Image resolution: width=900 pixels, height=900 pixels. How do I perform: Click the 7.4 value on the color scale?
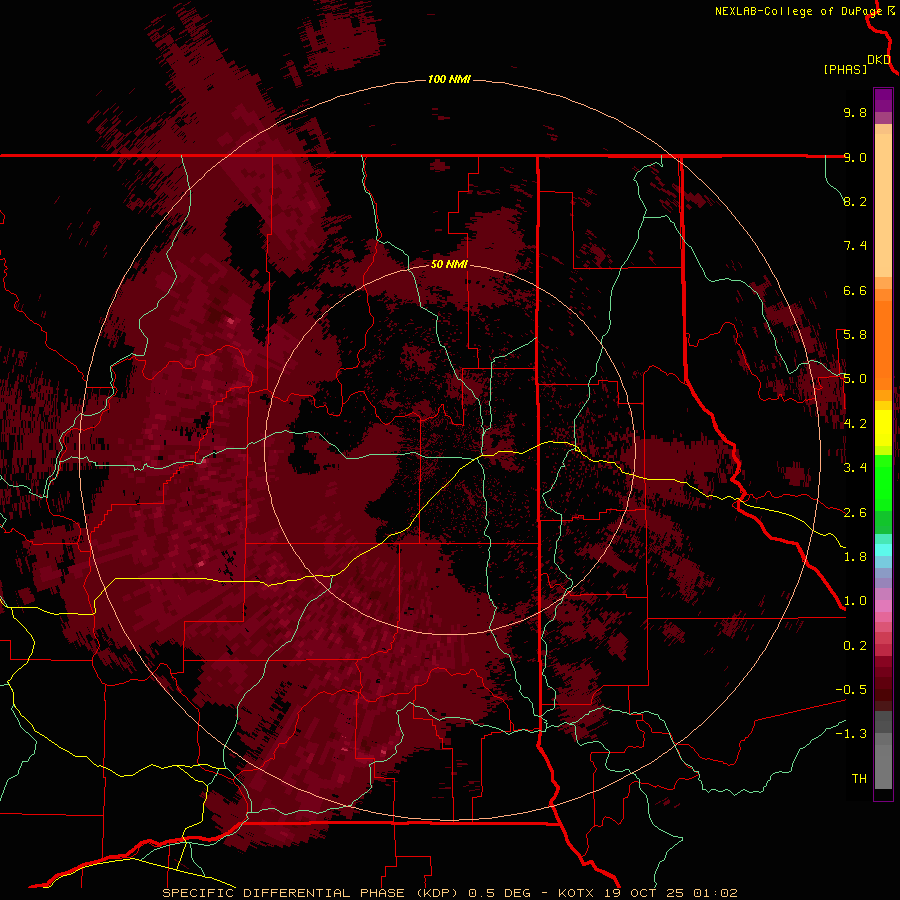[x=855, y=246]
